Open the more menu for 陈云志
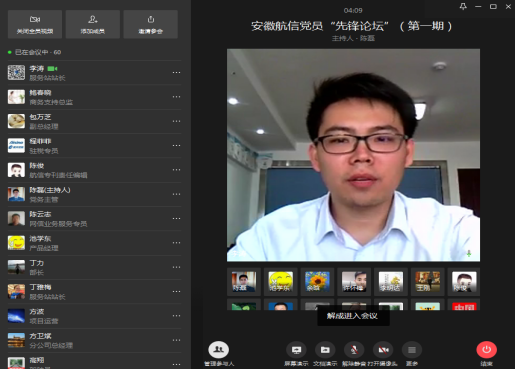515x369 pixels. (176, 218)
